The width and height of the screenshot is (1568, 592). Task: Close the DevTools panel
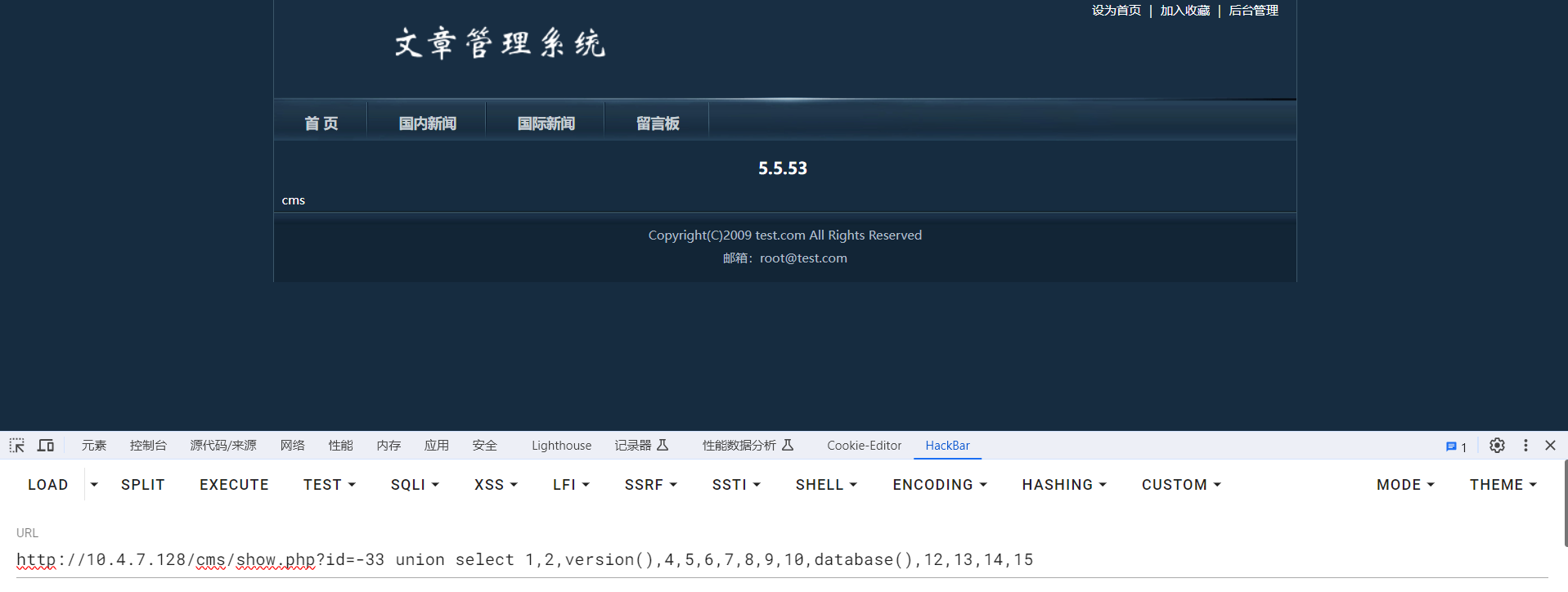(1550, 446)
